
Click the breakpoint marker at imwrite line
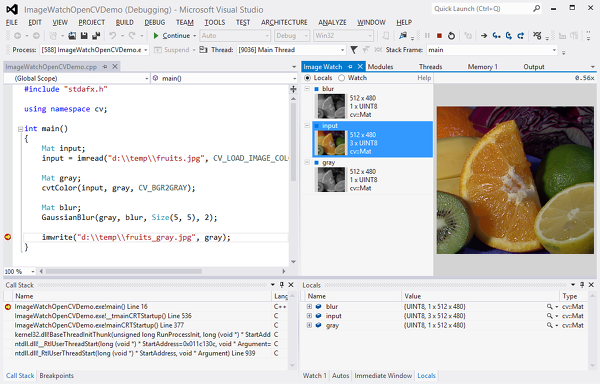(8, 237)
